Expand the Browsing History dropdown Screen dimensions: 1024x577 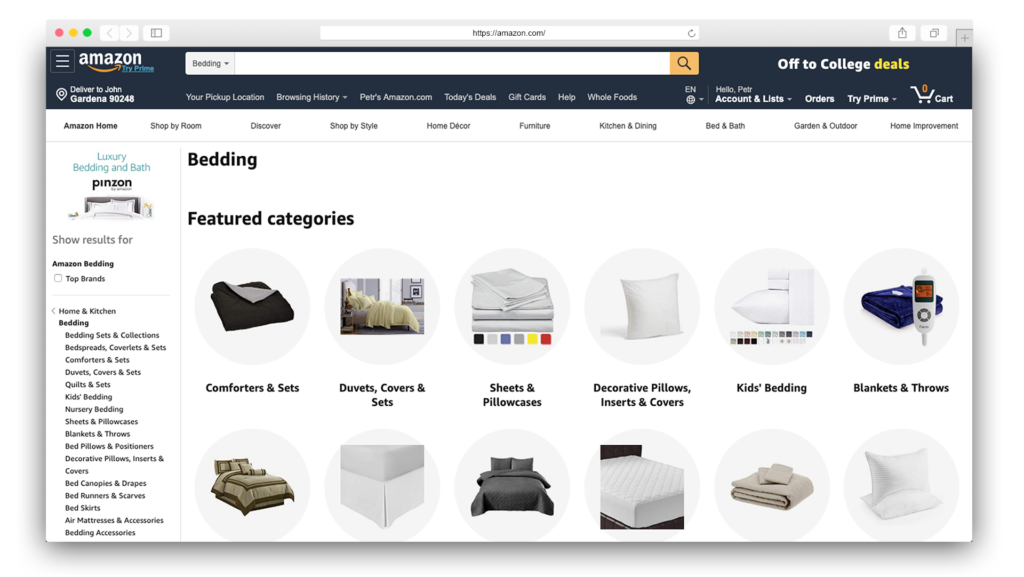pyautogui.click(x=312, y=97)
